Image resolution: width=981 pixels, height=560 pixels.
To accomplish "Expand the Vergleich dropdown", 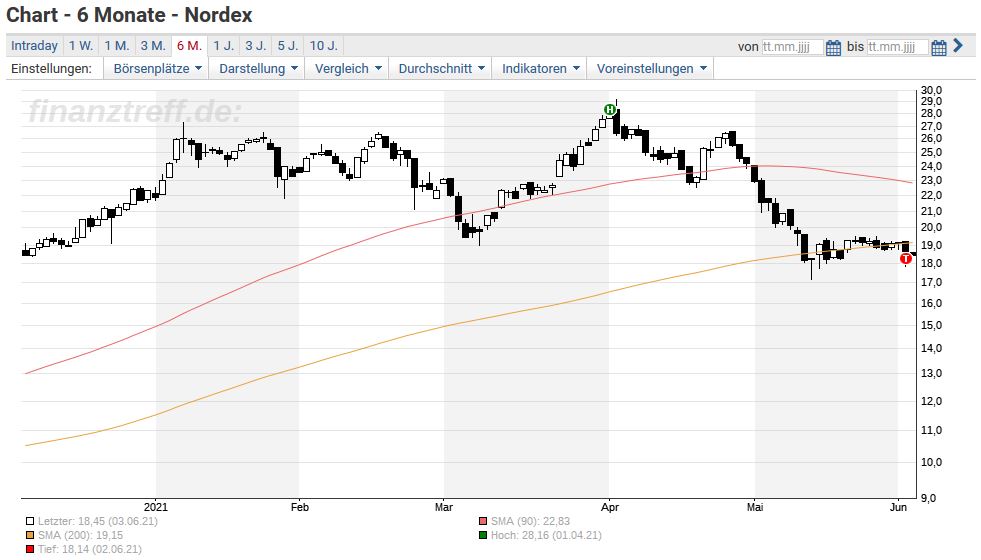I will pos(347,68).
